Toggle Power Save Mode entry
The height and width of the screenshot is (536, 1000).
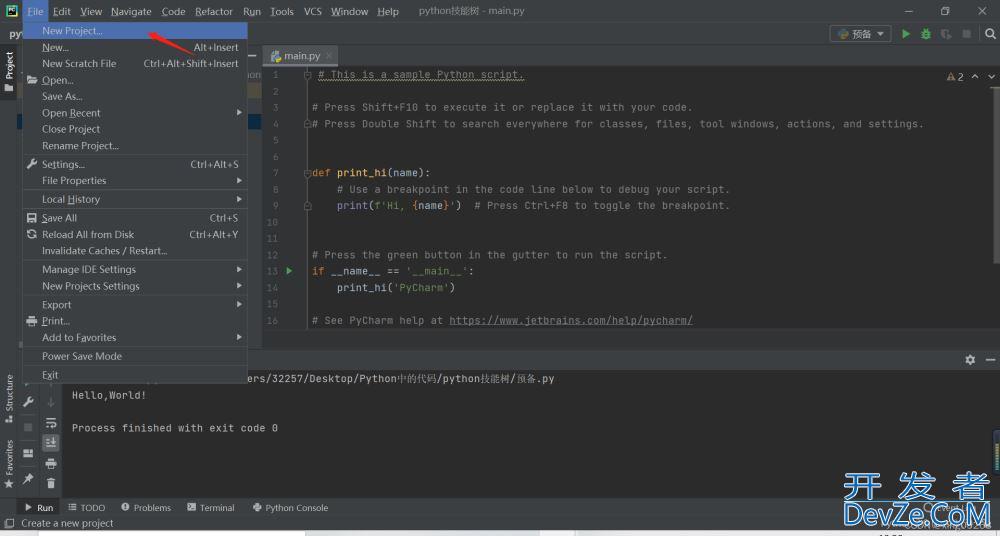coord(135,356)
